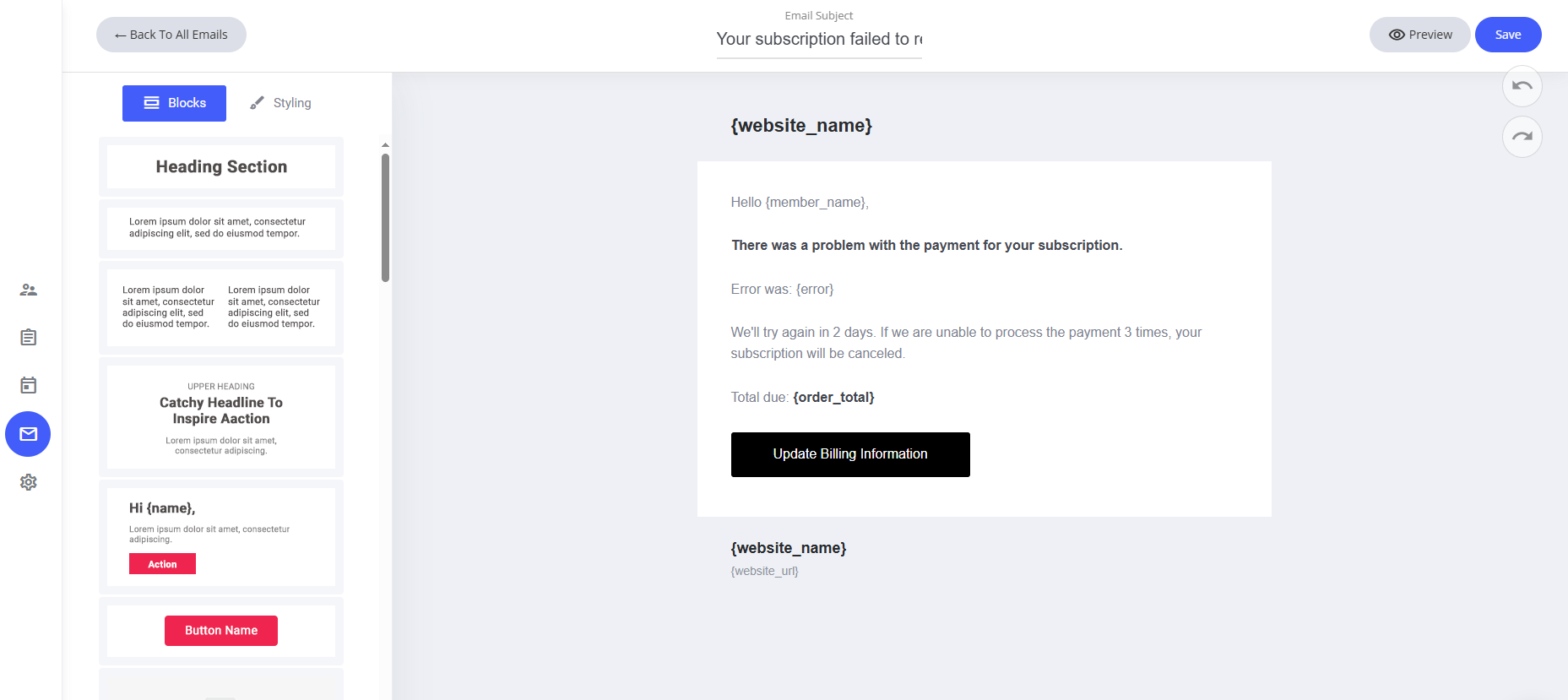Pick the two-column text block

coord(221,307)
